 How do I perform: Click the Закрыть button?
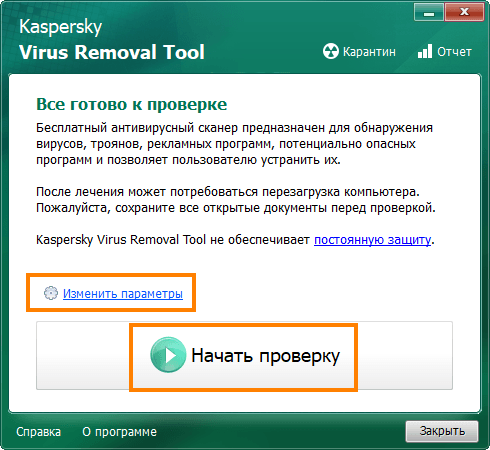tap(442, 431)
